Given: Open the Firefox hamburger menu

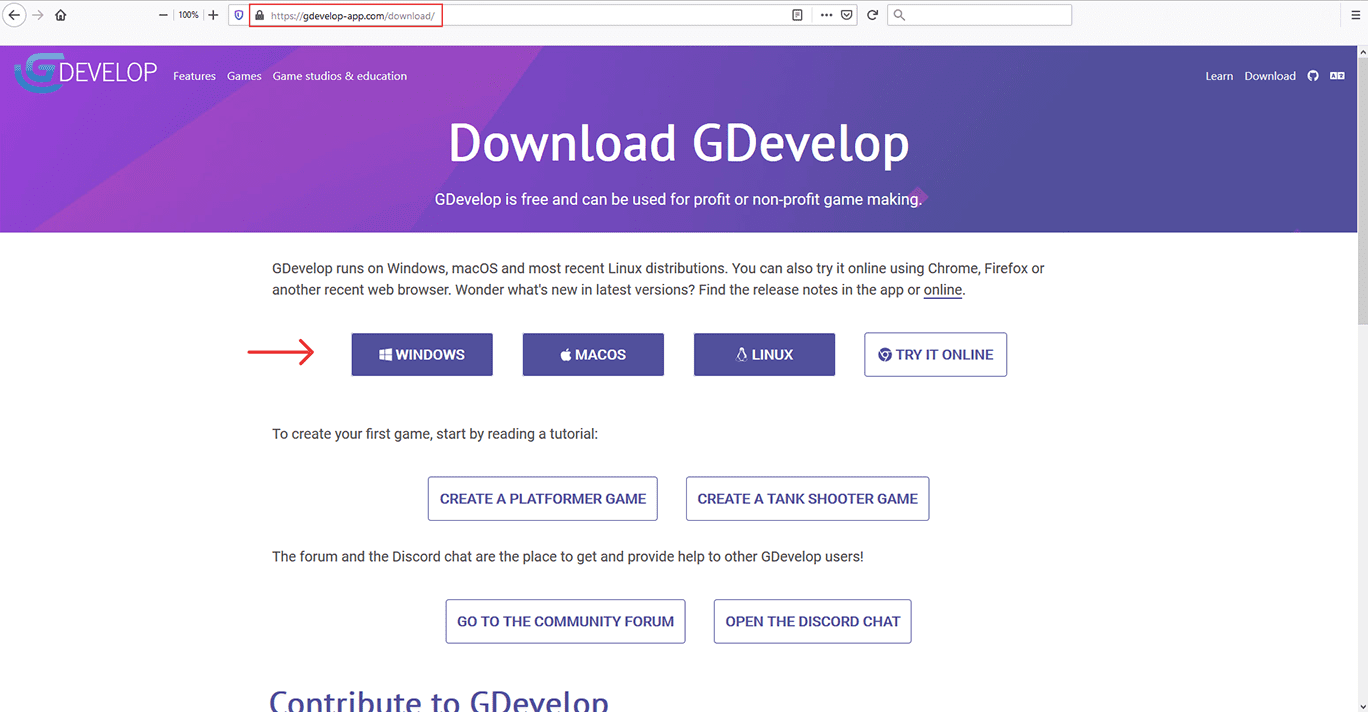Looking at the screenshot, I should (1356, 15).
